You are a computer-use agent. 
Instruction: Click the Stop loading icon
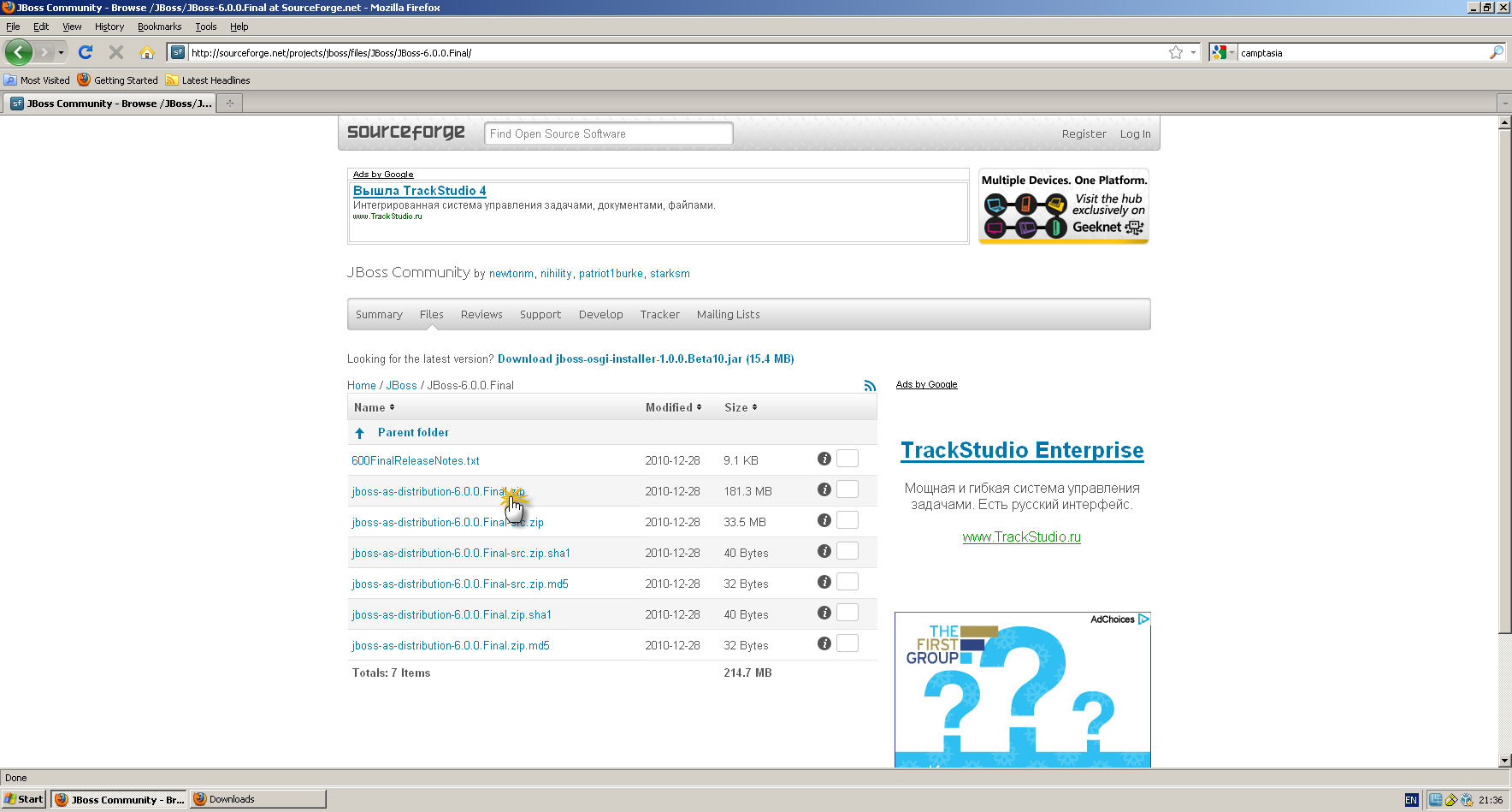click(115, 52)
